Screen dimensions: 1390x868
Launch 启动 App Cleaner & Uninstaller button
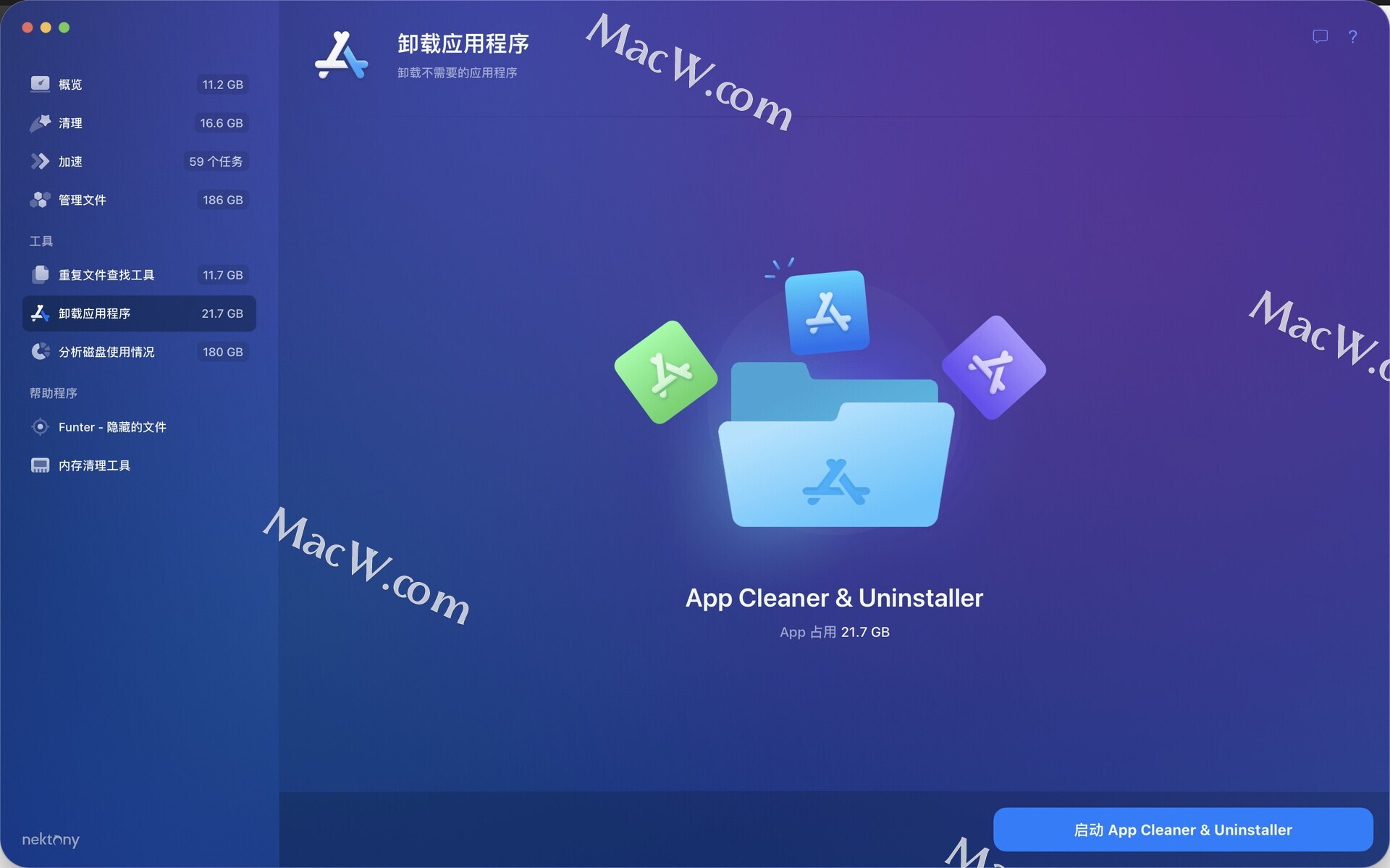pyautogui.click(x=1183, y=830)
